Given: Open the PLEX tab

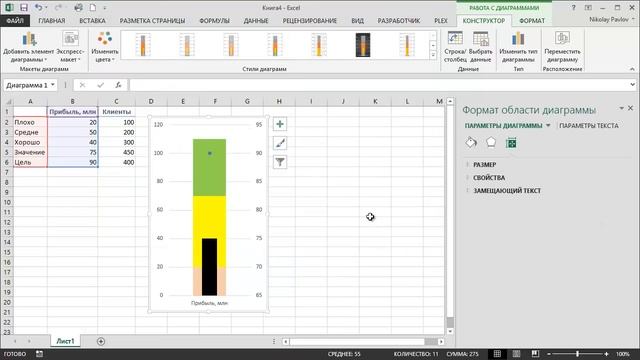Looking at the screenshot, I should pyautogui.click(x=441, y=20).
